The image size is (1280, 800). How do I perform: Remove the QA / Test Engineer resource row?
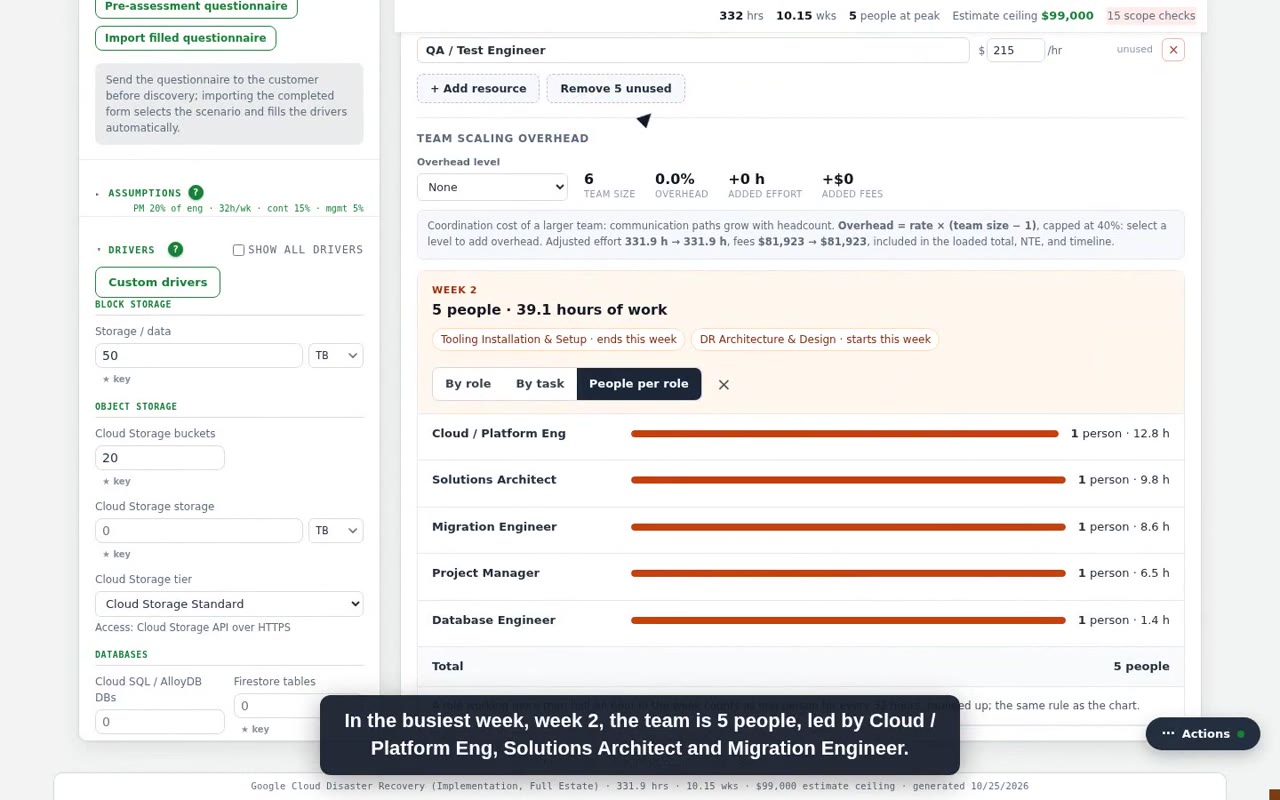point(1173,50)
